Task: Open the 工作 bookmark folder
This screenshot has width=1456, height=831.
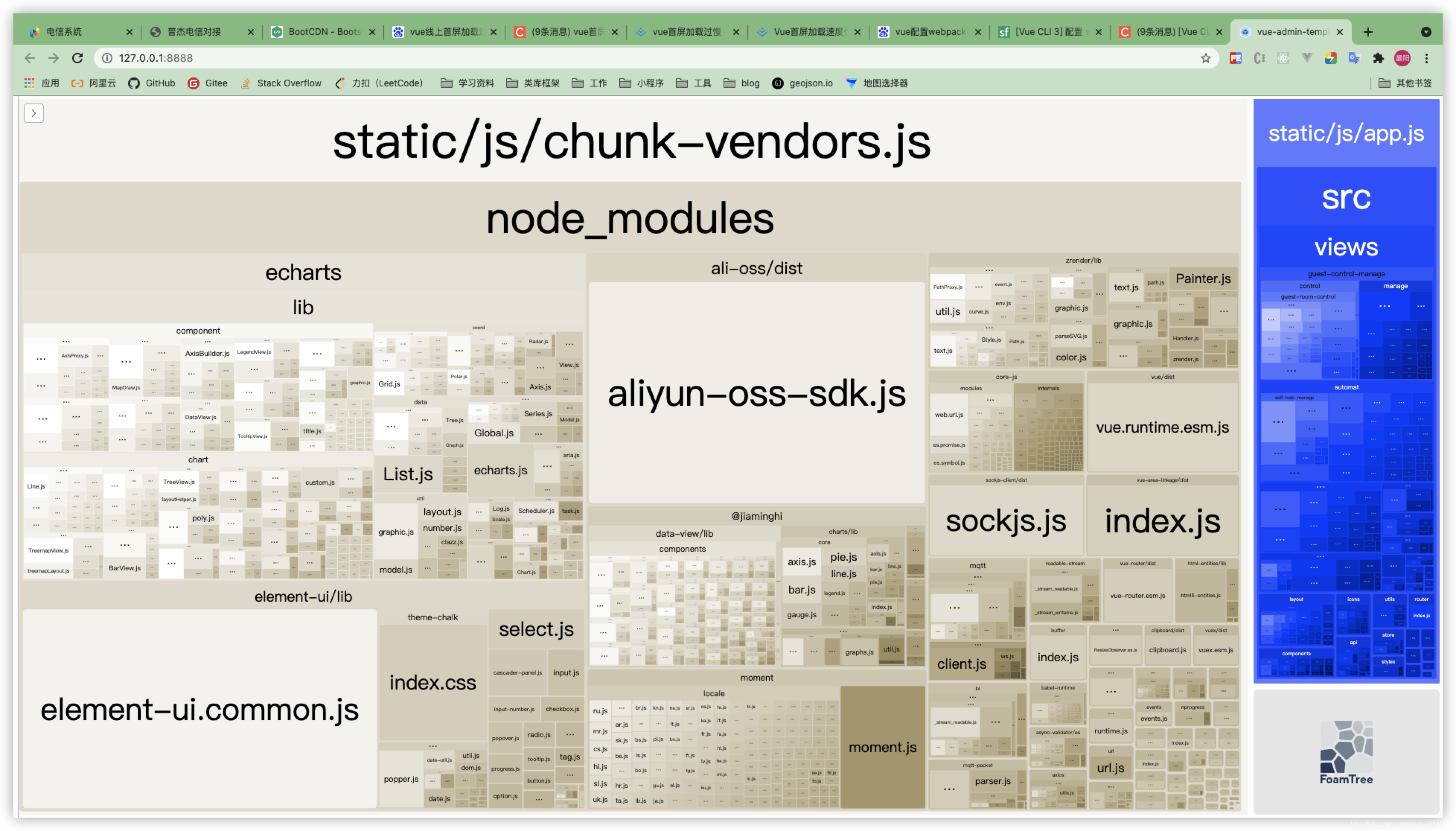Action: click(x=590, y=83)
